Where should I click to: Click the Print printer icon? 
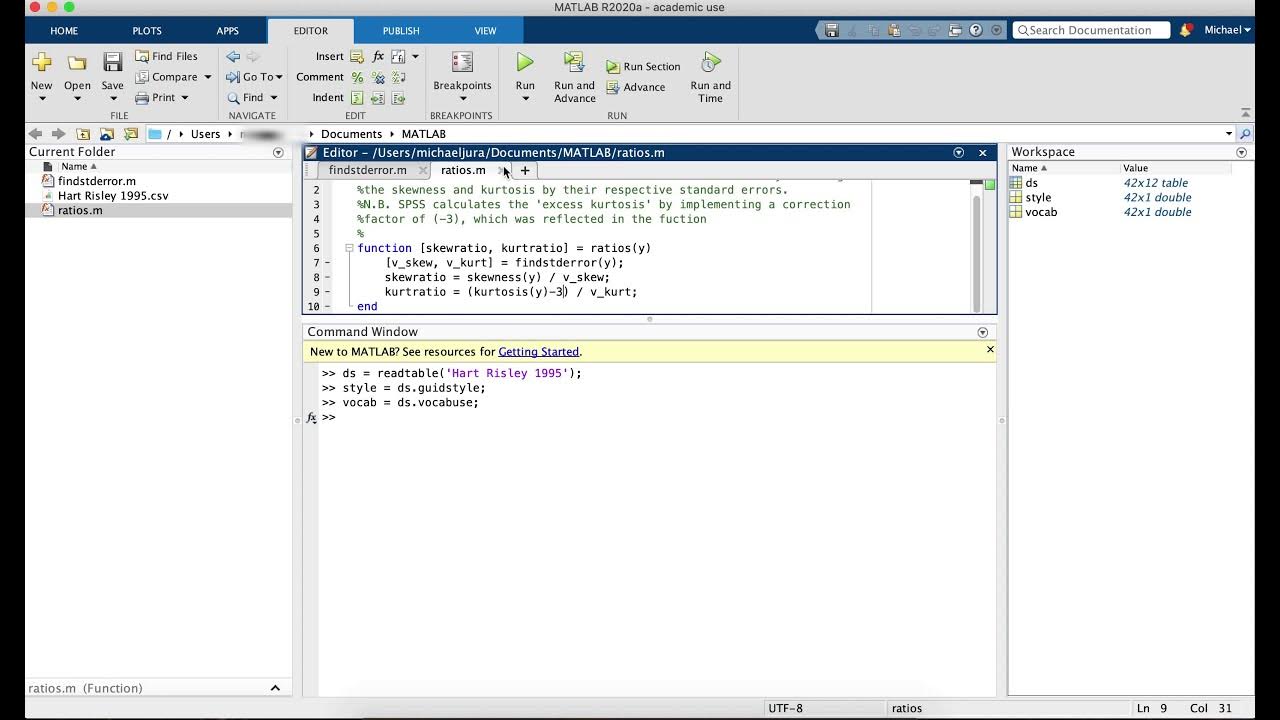coord(142,97)
